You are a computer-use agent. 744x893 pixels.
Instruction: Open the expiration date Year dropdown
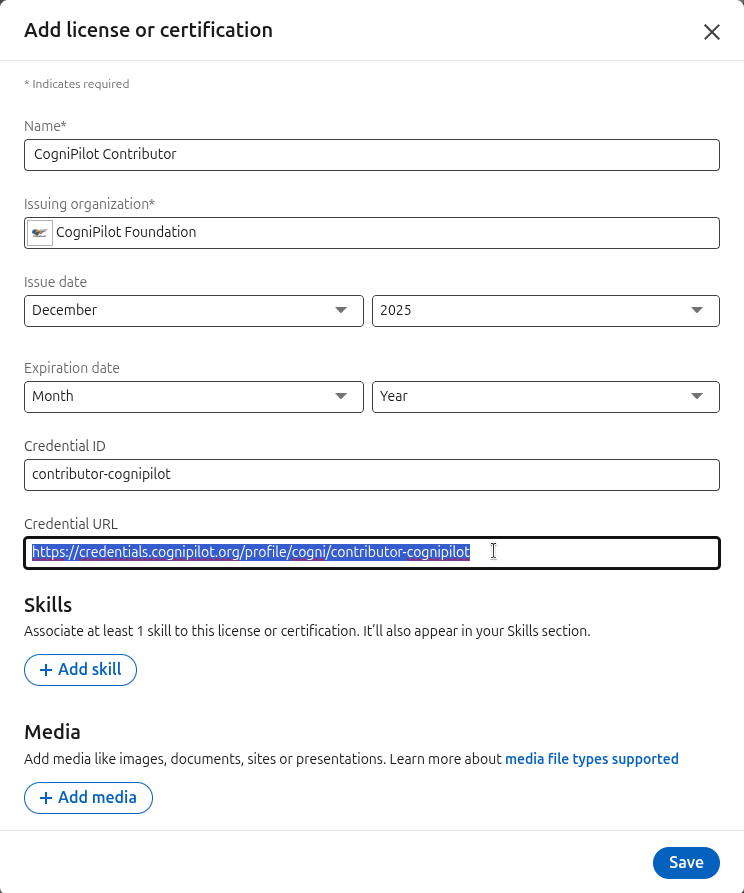click(x=545, y=396)
